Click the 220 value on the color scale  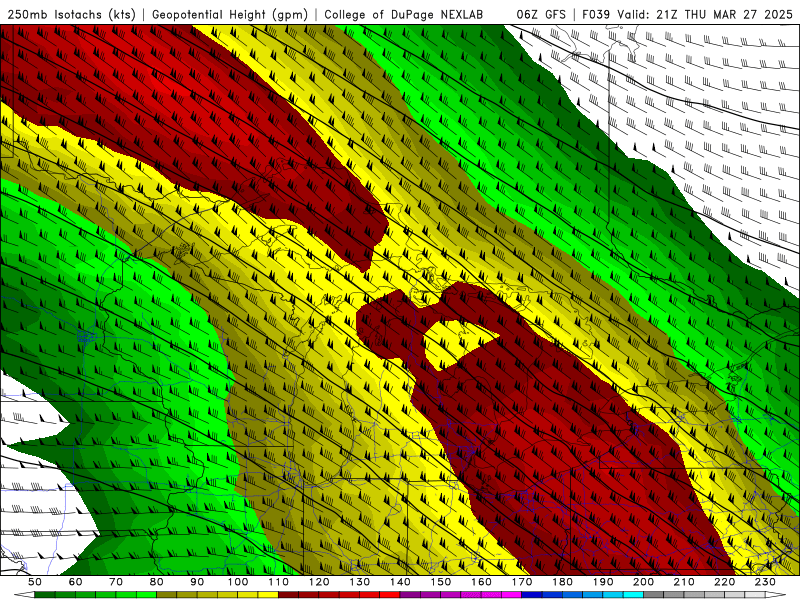click(724, 582)
